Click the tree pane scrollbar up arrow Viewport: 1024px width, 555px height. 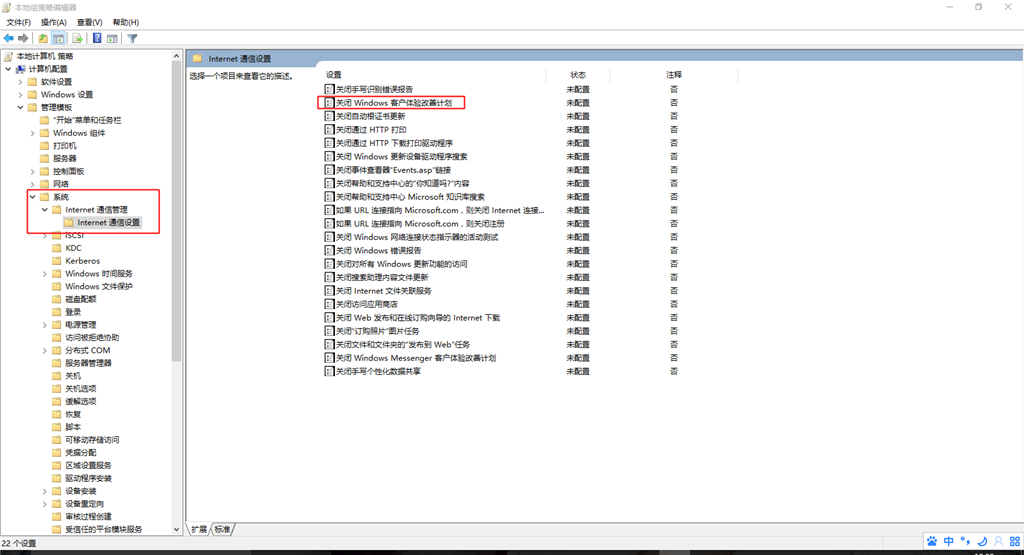(176, 56)
